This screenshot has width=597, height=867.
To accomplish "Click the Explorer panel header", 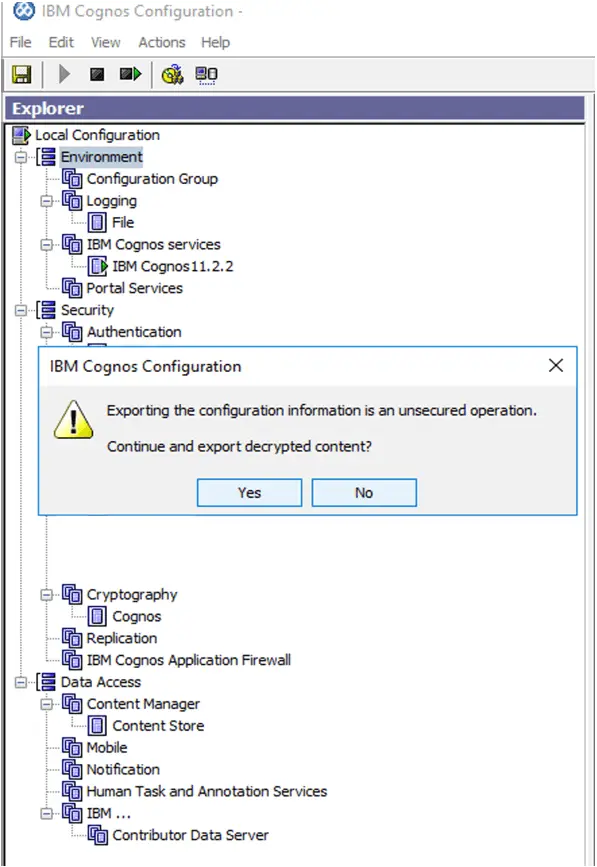I will [295, 108].
